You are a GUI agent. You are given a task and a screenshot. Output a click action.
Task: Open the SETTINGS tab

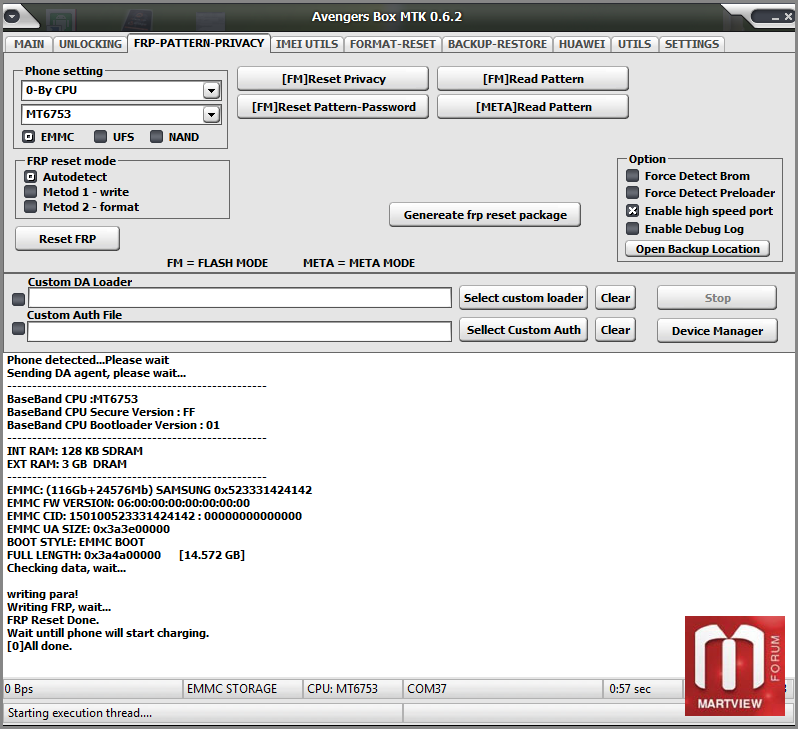[x=692, y=44]
